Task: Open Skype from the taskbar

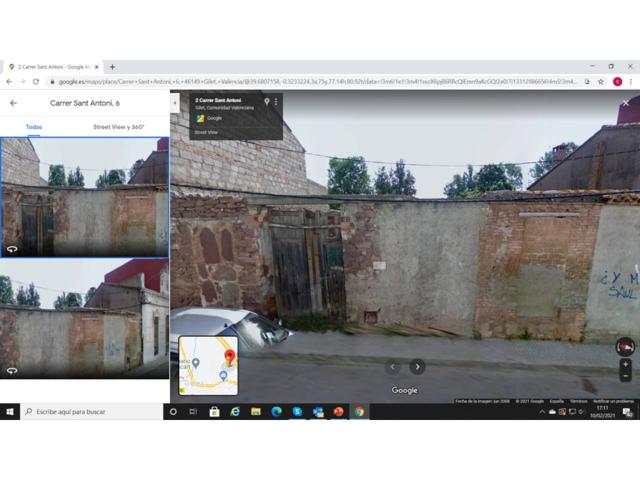Action: (x=297, y=412)
